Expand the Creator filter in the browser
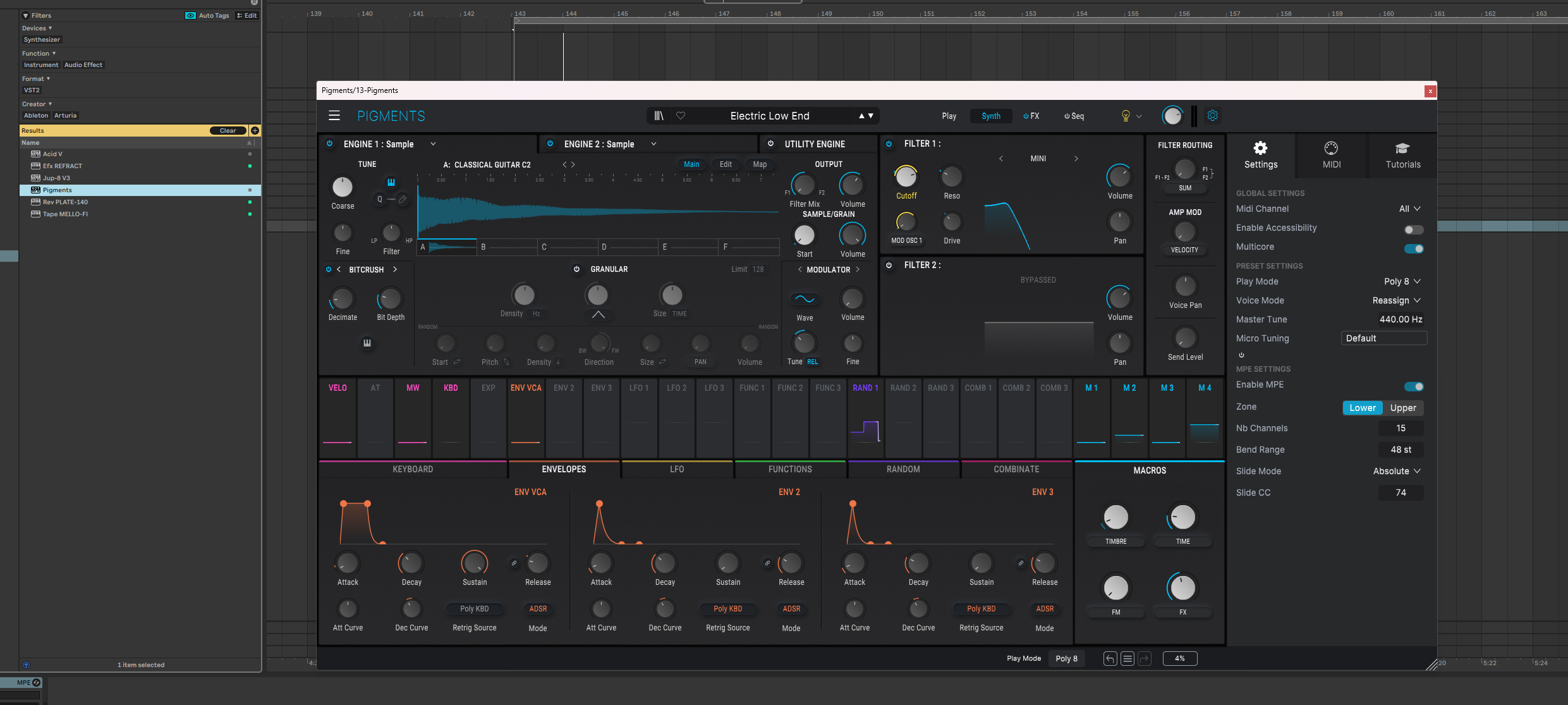 [37, 104]
